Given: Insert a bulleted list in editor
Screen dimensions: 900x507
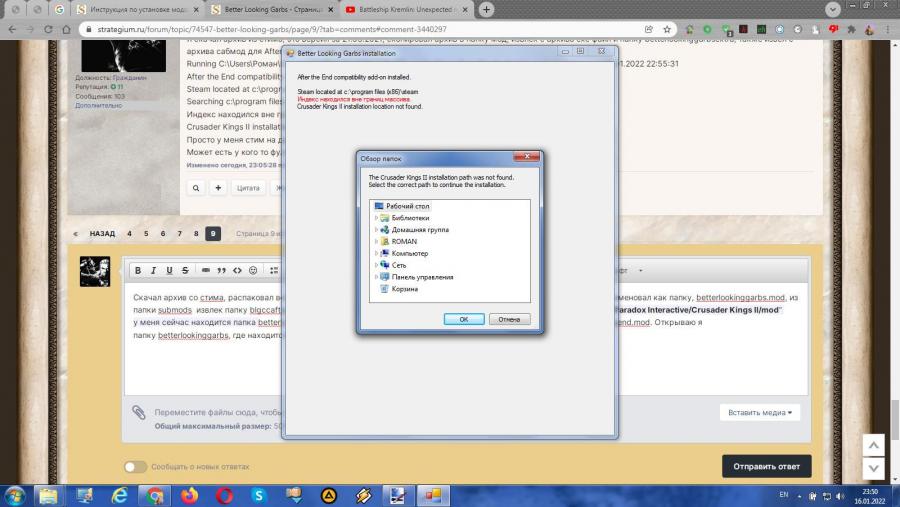Looking at the screenshot, I should click(274, 270).
